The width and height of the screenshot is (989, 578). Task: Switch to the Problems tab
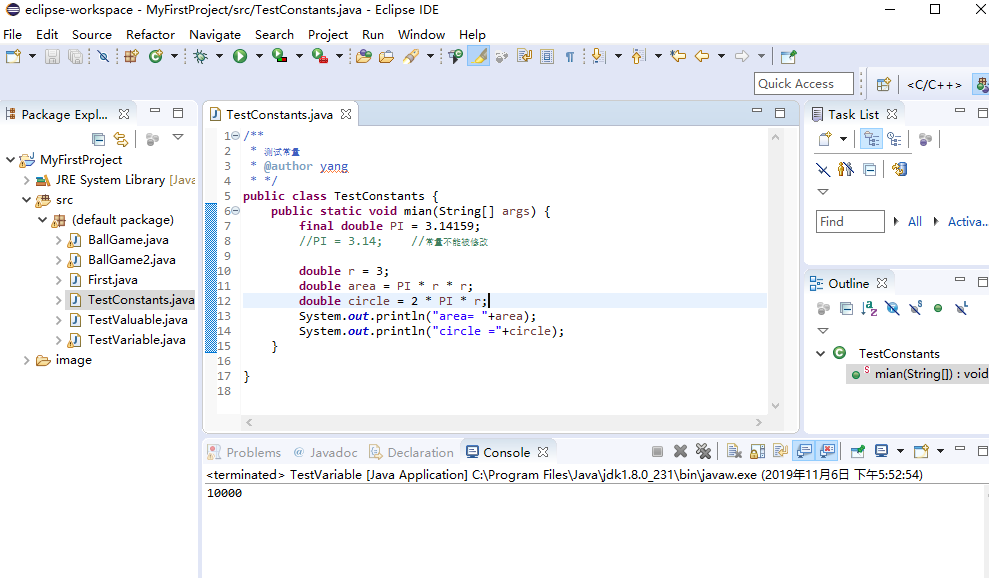[244, 452]
